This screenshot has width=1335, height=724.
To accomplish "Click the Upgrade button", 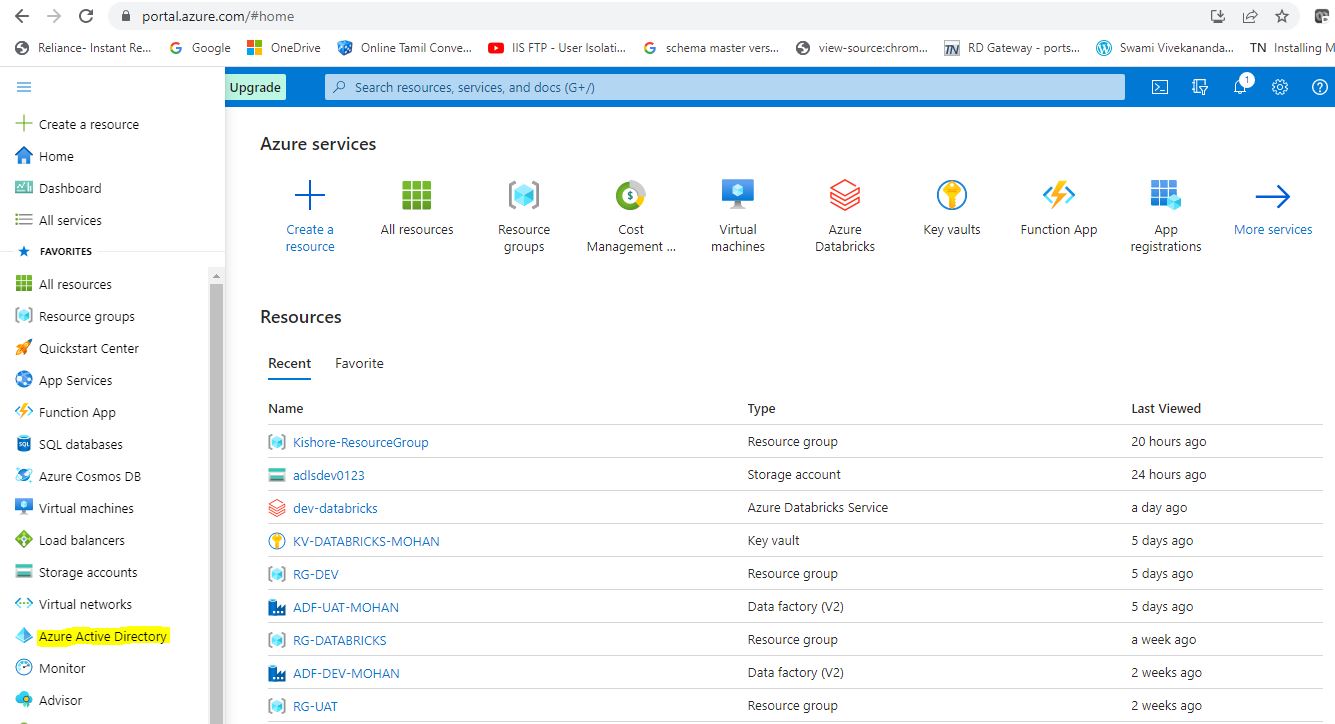I will [x=255, y=87].
